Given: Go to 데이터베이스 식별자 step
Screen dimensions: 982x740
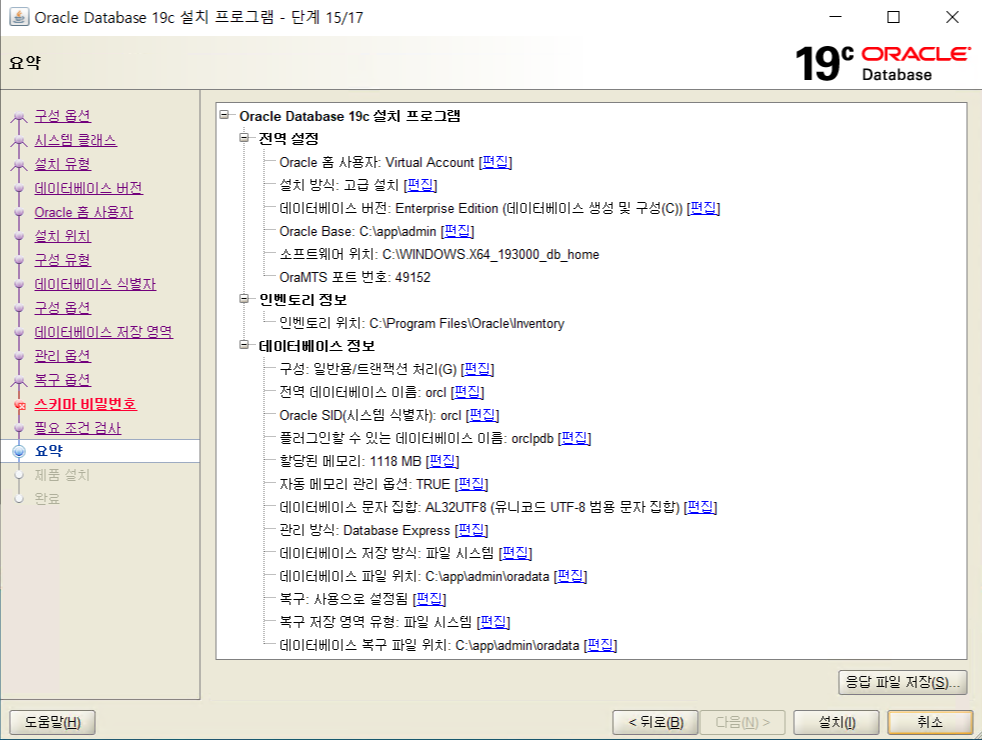Looking at the screenshot, I should click(x=95, y=284).
